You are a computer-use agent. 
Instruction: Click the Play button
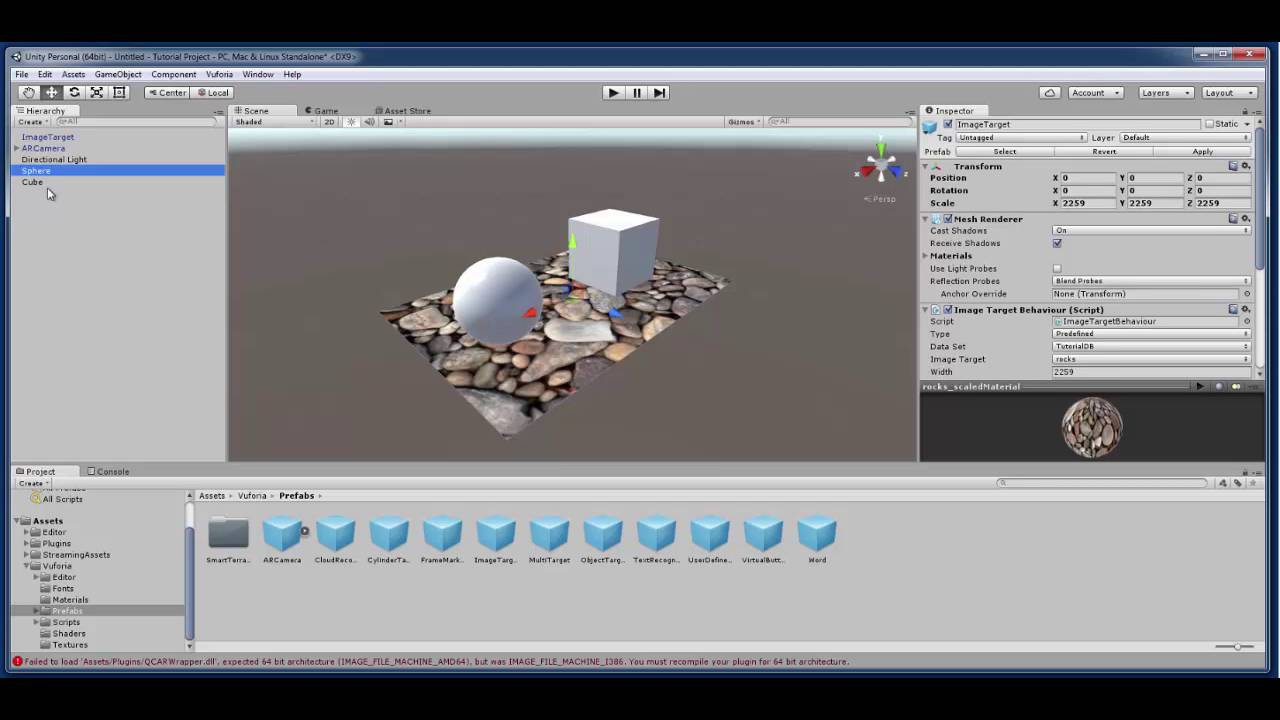point(613,93)
